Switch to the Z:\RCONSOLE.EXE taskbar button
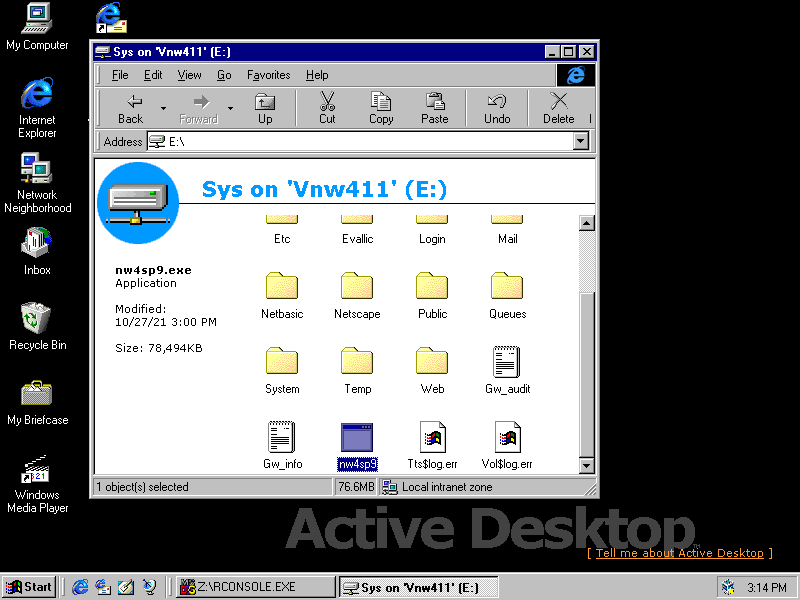This screenshot has height=600, width=800. [256, 587]
